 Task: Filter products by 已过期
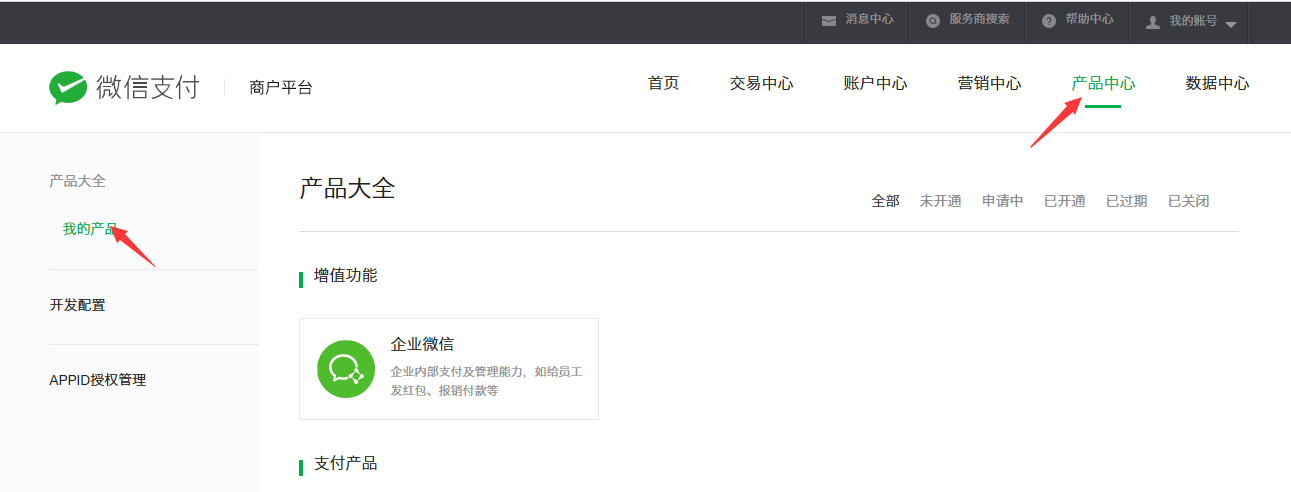(1127, 201)
